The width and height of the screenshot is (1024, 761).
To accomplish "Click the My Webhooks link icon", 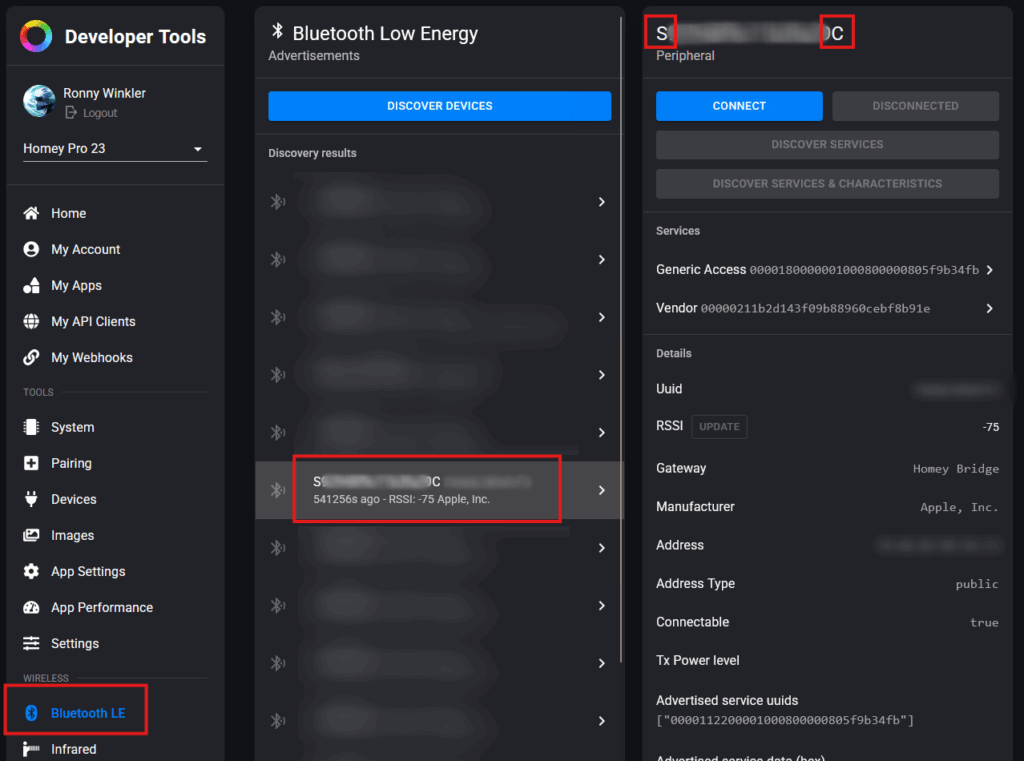I will [31, 357].
